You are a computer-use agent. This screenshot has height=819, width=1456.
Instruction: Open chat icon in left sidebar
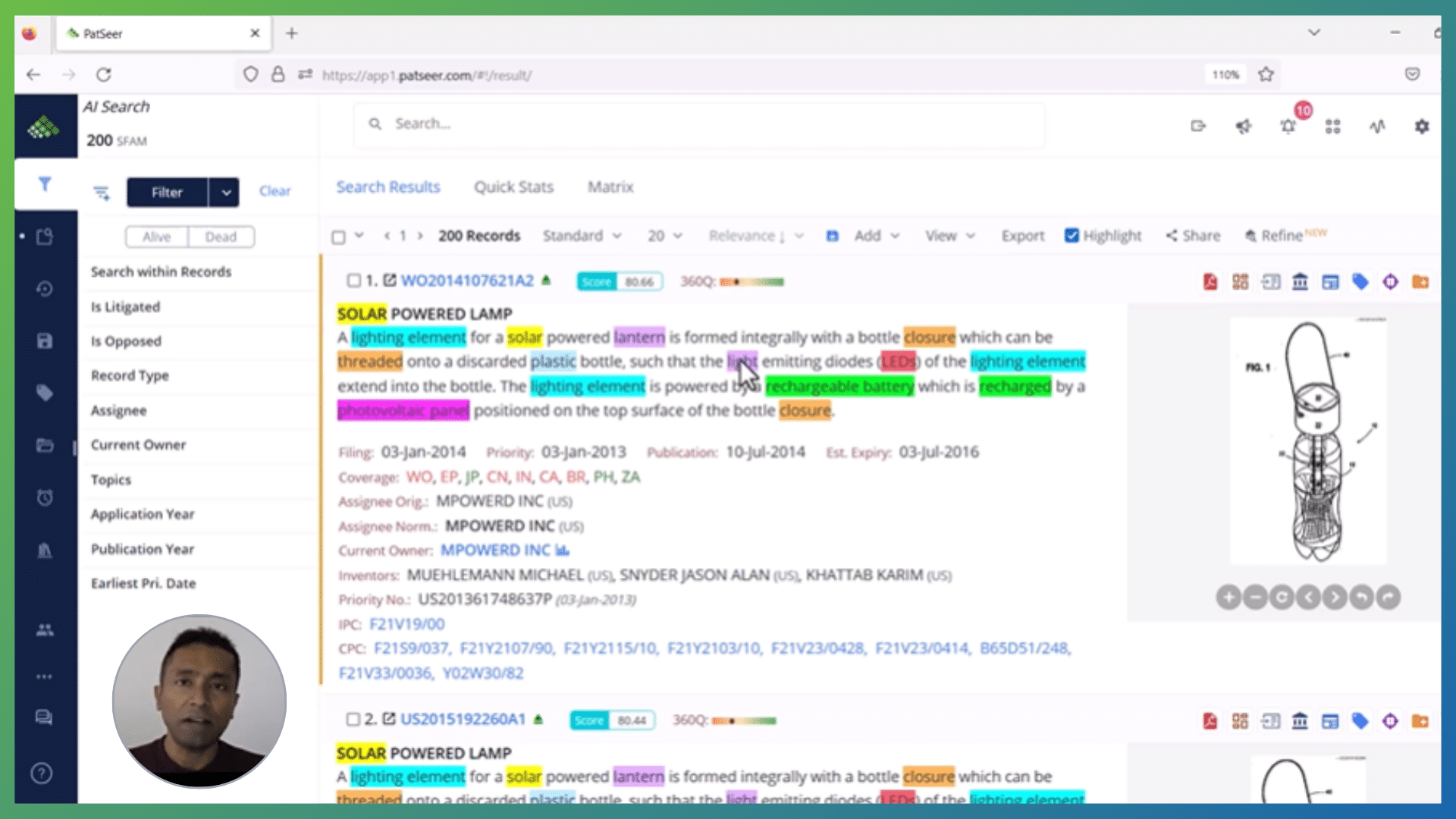pos(44,717)
